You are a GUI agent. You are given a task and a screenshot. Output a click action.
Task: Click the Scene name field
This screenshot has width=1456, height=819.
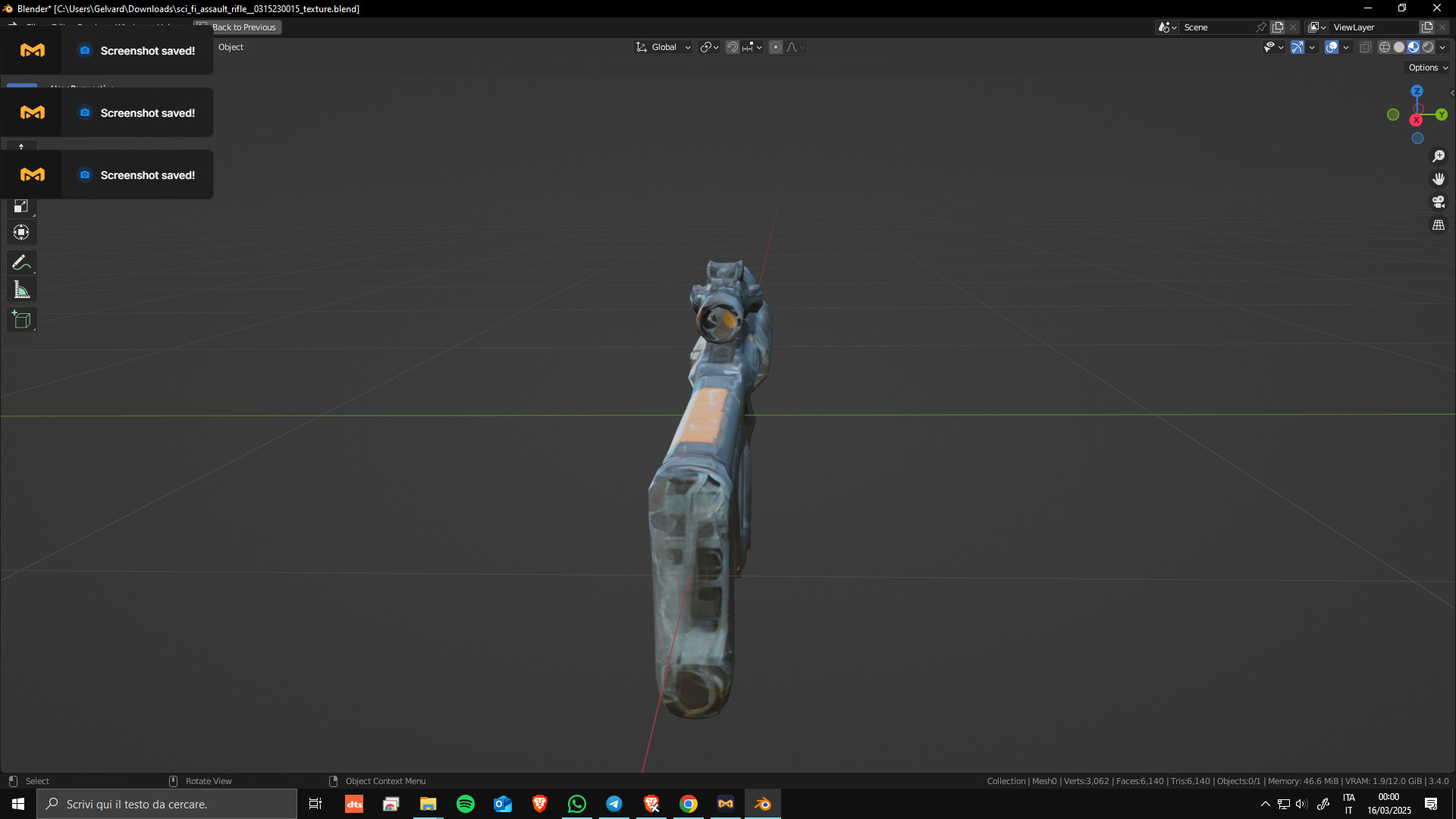(1217, 27)
